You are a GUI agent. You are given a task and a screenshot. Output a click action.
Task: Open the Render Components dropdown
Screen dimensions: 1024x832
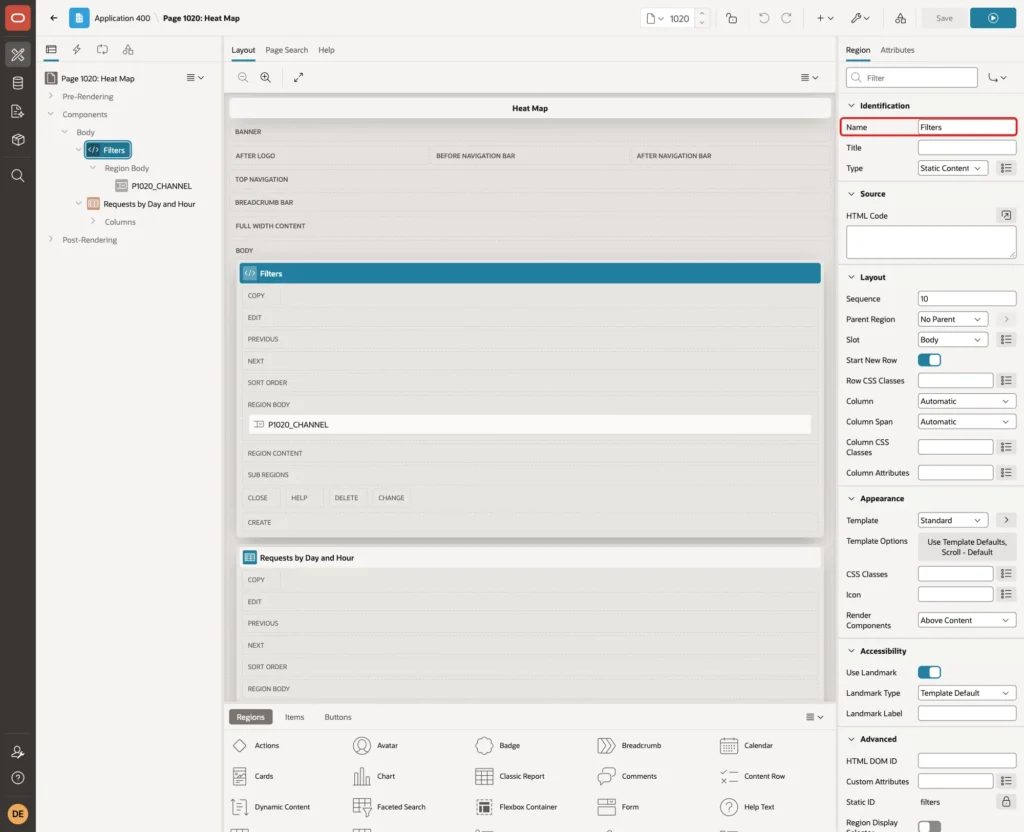click(x=967, y=620)
